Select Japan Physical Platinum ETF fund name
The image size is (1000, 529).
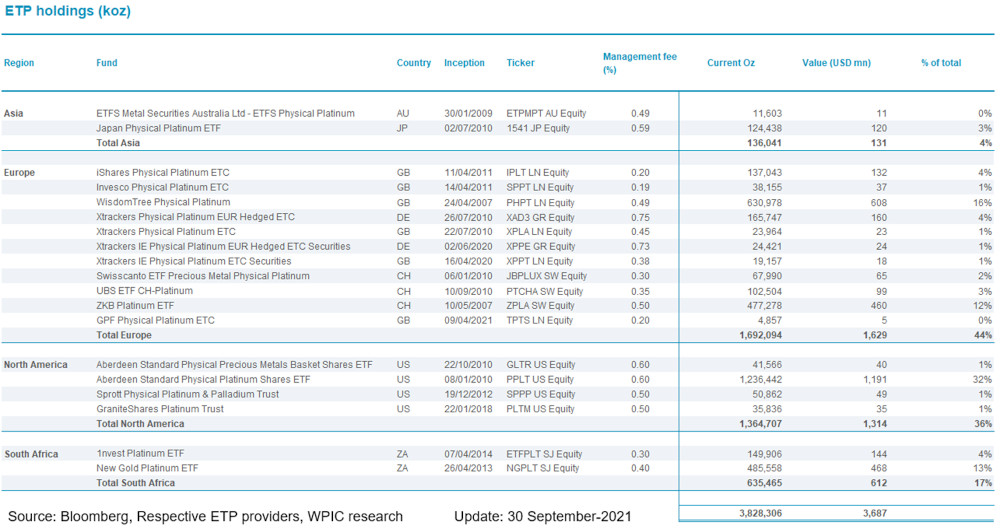[x=158, y=128]
